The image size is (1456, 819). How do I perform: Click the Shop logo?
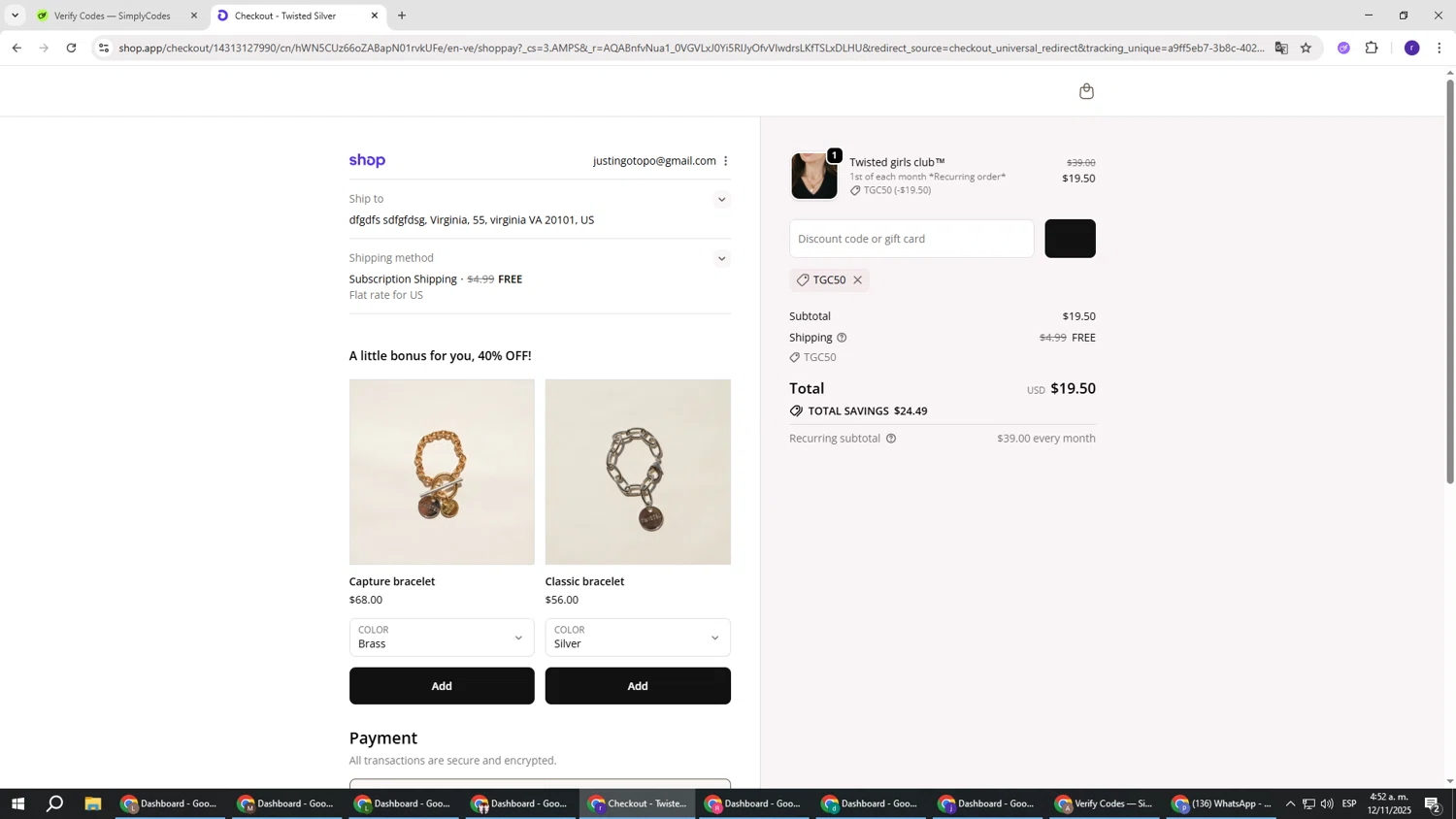[367, 161]
